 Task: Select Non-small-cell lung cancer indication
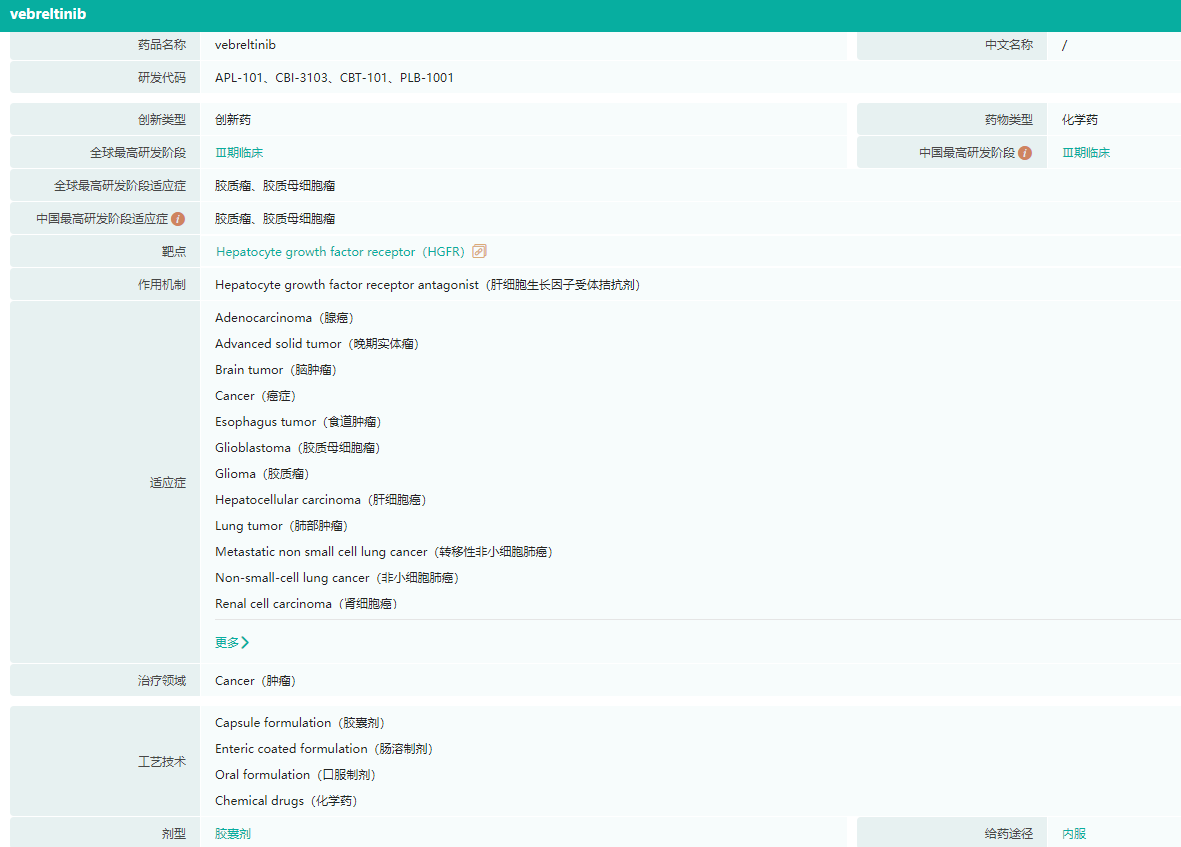337,577
